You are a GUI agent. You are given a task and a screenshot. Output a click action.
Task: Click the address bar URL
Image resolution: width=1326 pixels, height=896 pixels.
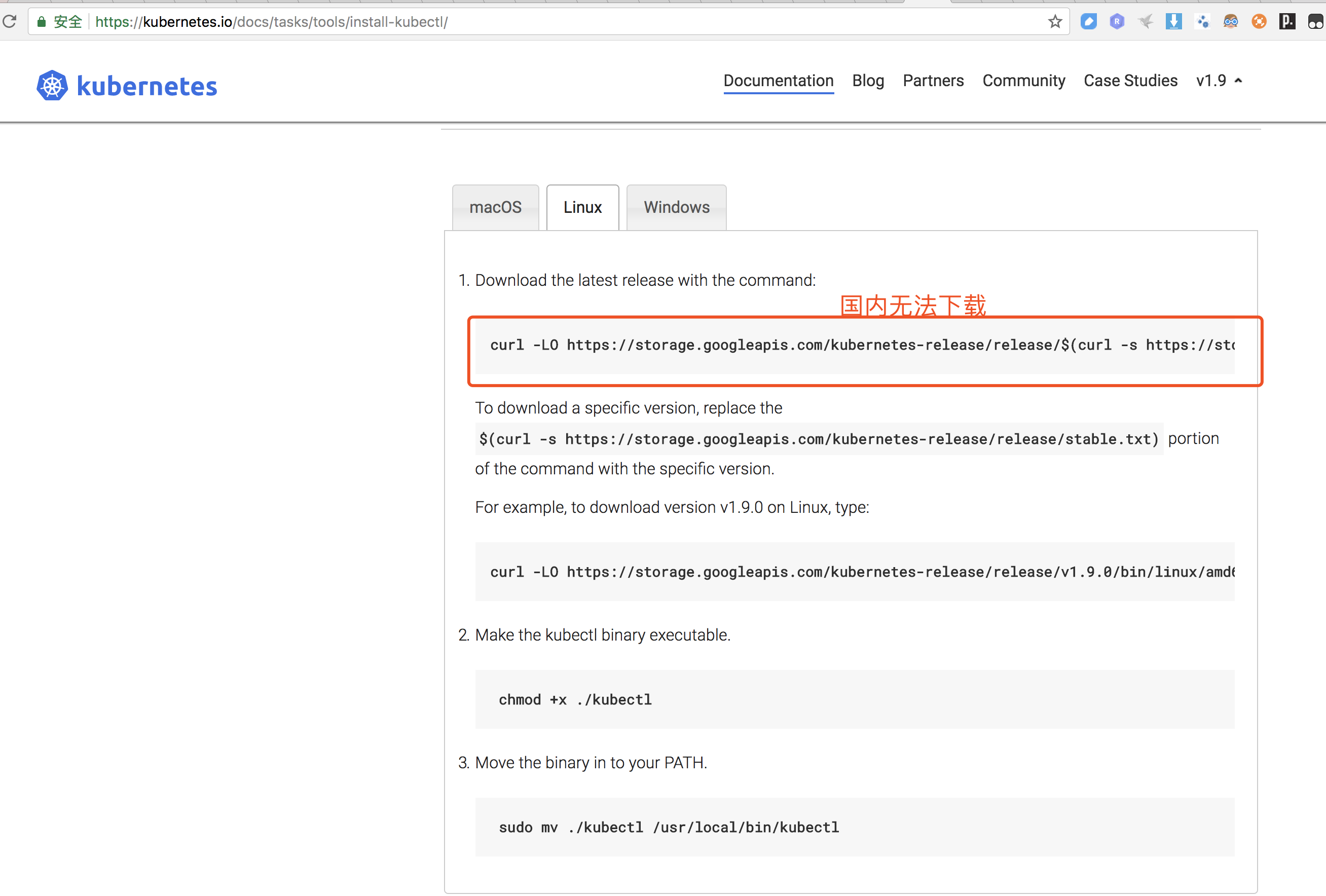click(272, 22)
